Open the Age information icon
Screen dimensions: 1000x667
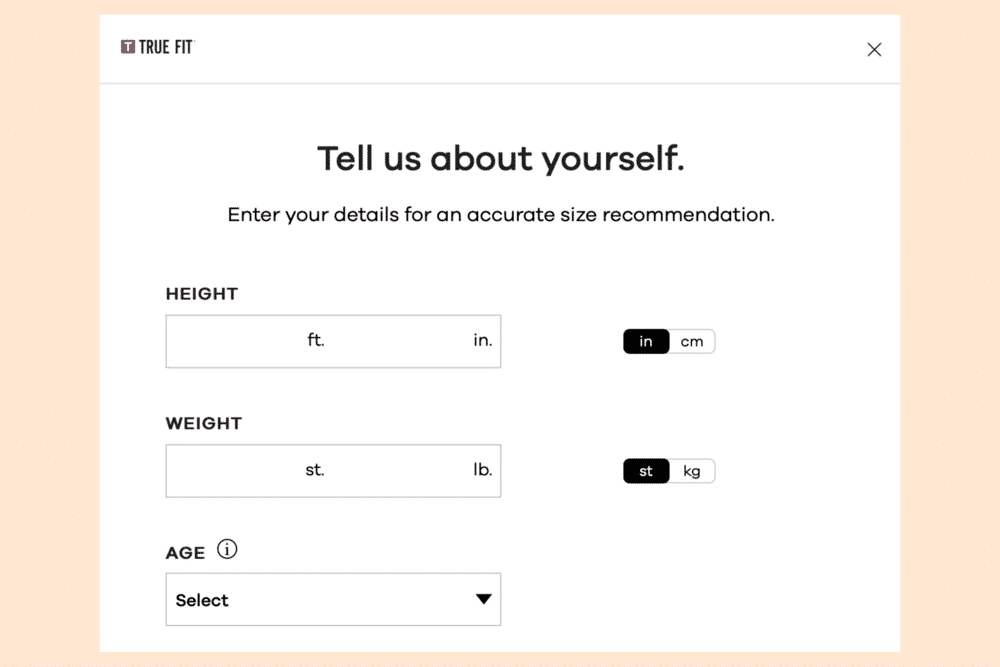tap(228, 550)
